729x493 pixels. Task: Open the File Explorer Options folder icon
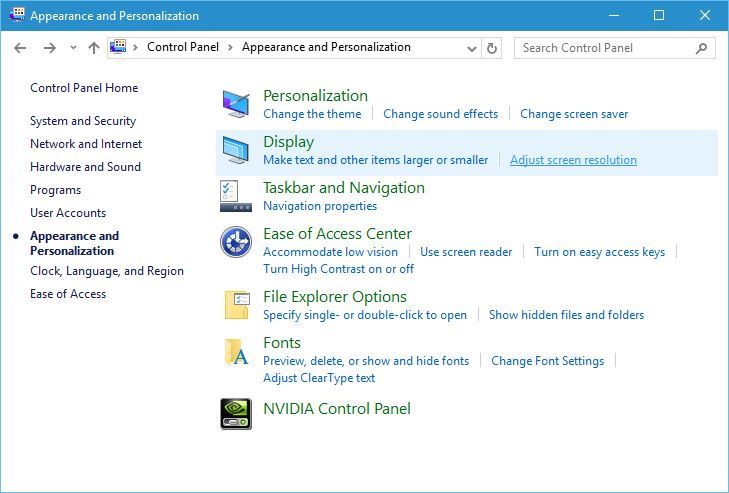(x=237, y=305)
